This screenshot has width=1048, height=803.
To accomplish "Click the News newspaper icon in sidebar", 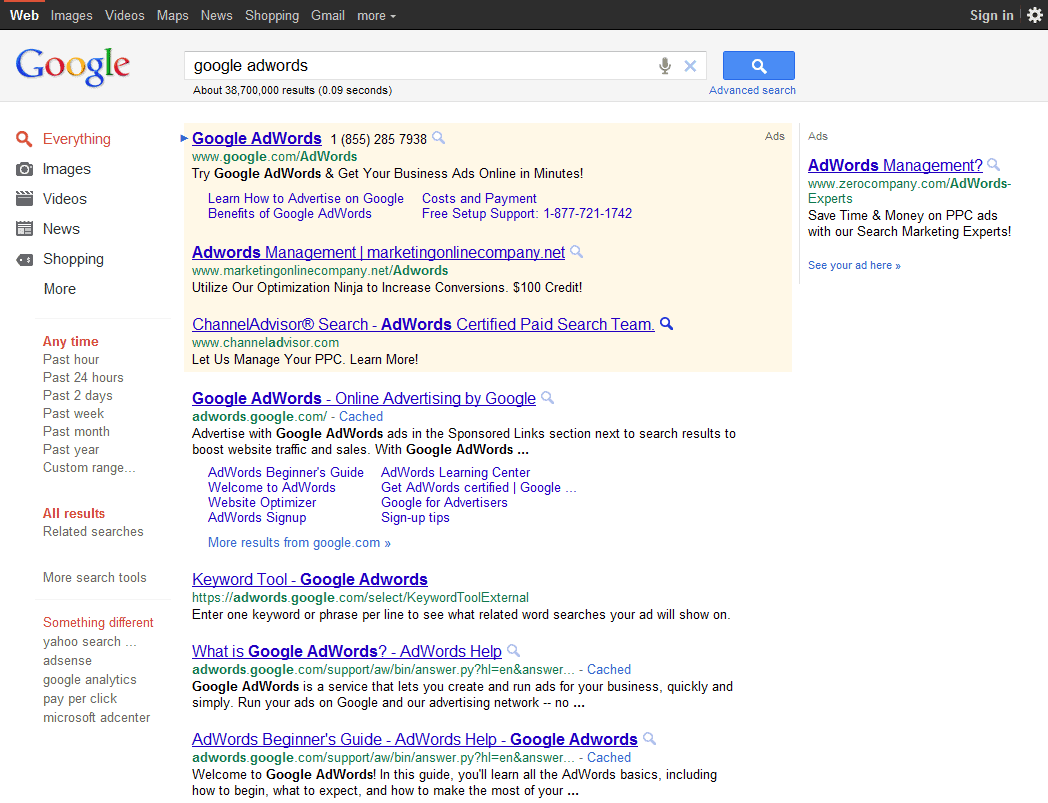I will pos(24,229).
